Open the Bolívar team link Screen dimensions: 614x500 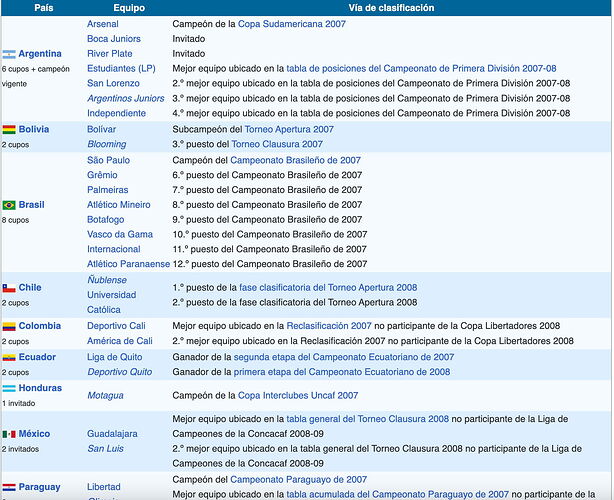point(101,129)
